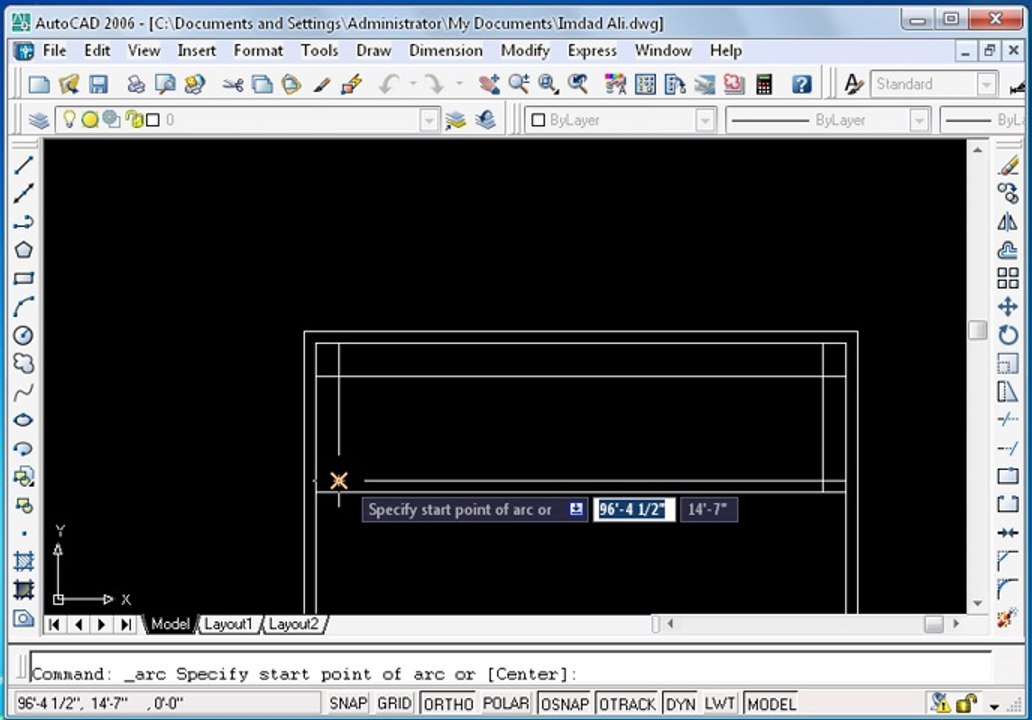Select the Construction Line tool
Screen dimensions: 1032x720
click(24, 193)
